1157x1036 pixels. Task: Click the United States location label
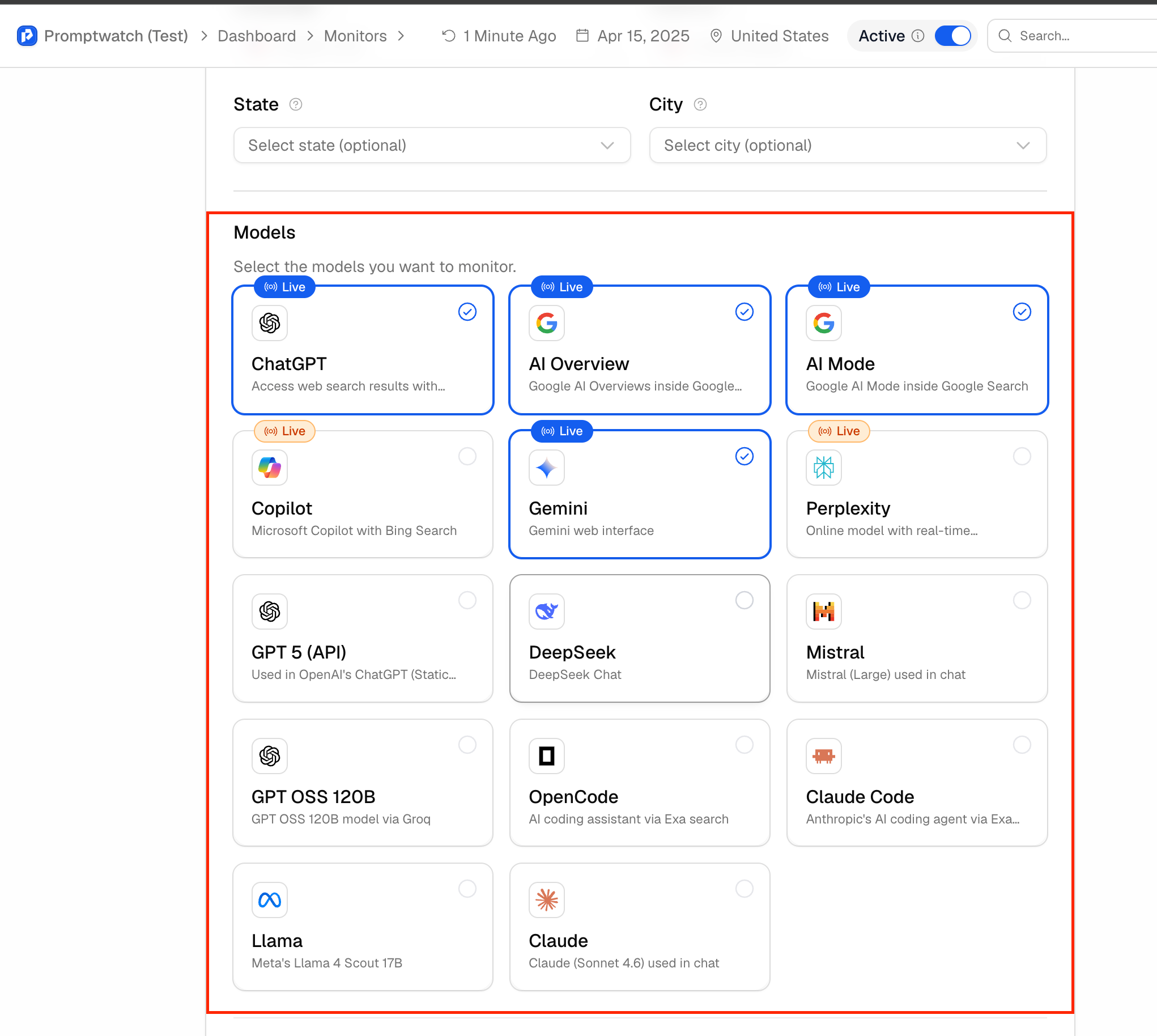(780, 36)
